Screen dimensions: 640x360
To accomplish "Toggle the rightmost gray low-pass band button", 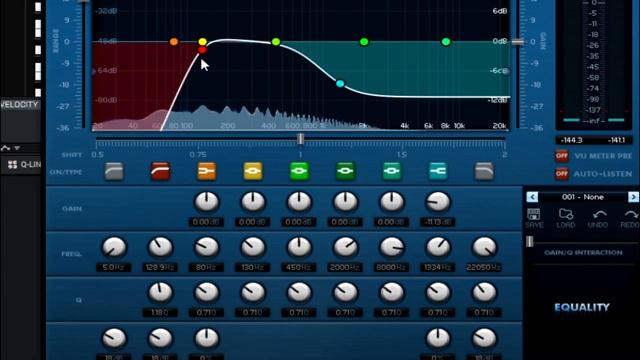I will (x=484, y=171).
